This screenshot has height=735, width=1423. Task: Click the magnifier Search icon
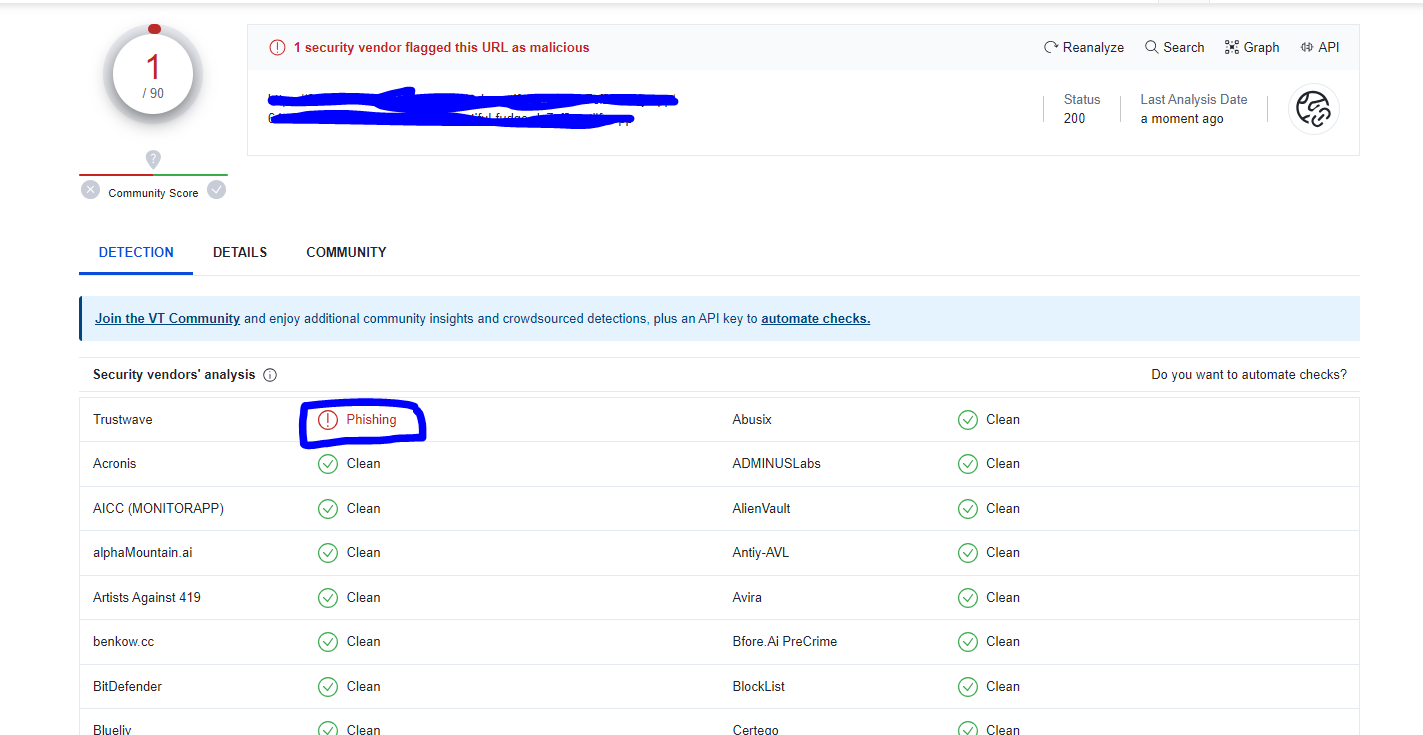(1152, 47)
